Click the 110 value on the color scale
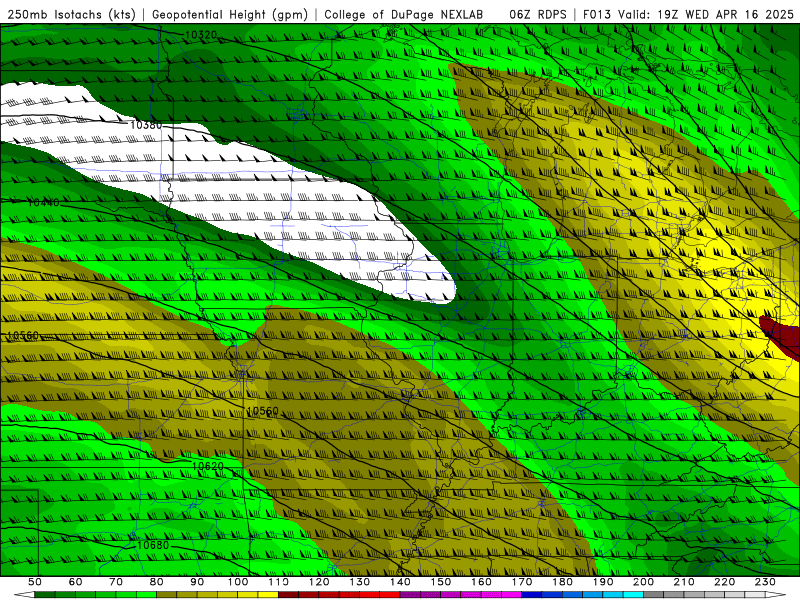 (x=279, y=582)
